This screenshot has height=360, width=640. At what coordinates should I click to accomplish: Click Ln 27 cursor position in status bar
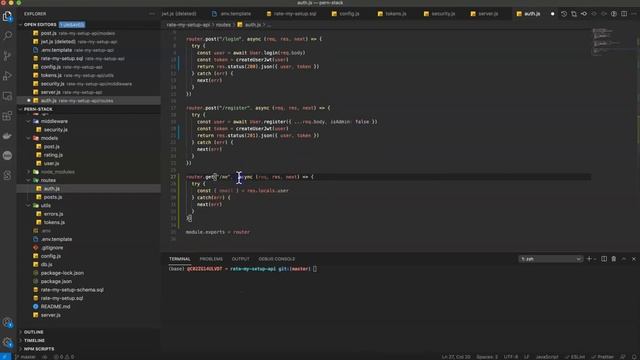click(456, 357)
